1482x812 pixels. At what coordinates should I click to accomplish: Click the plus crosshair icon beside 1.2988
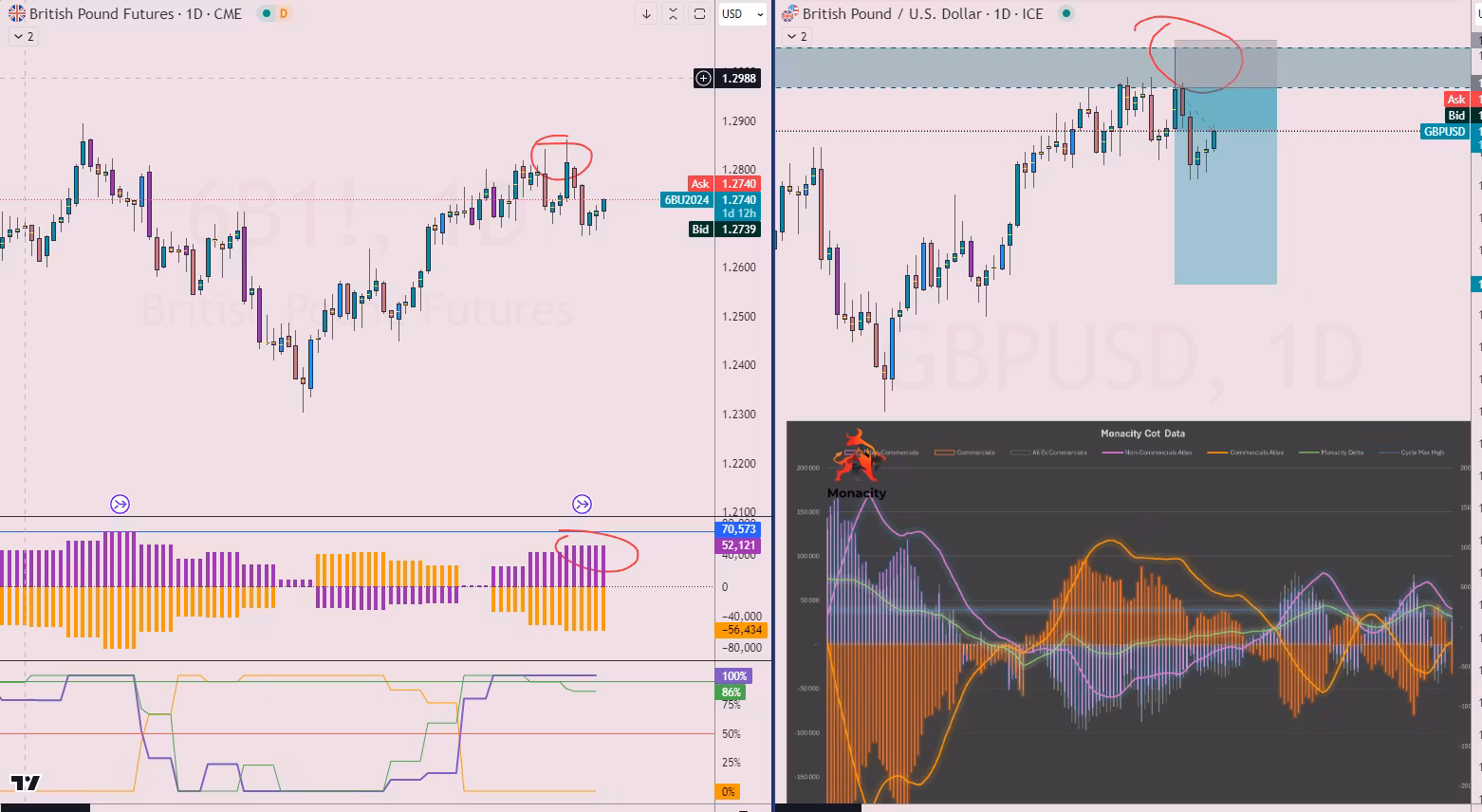tap(703, 79)
